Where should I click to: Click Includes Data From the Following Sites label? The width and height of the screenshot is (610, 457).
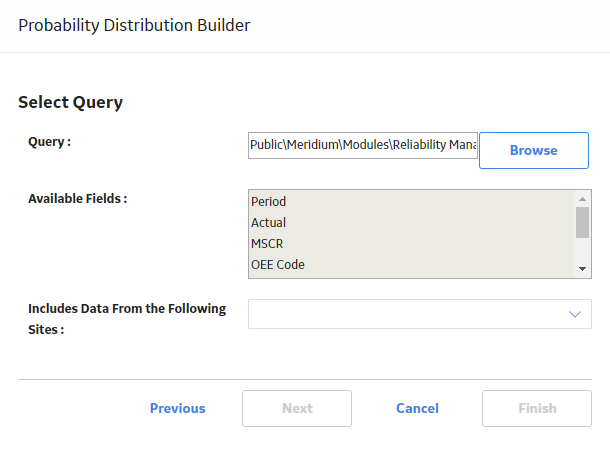coord(127,319)
